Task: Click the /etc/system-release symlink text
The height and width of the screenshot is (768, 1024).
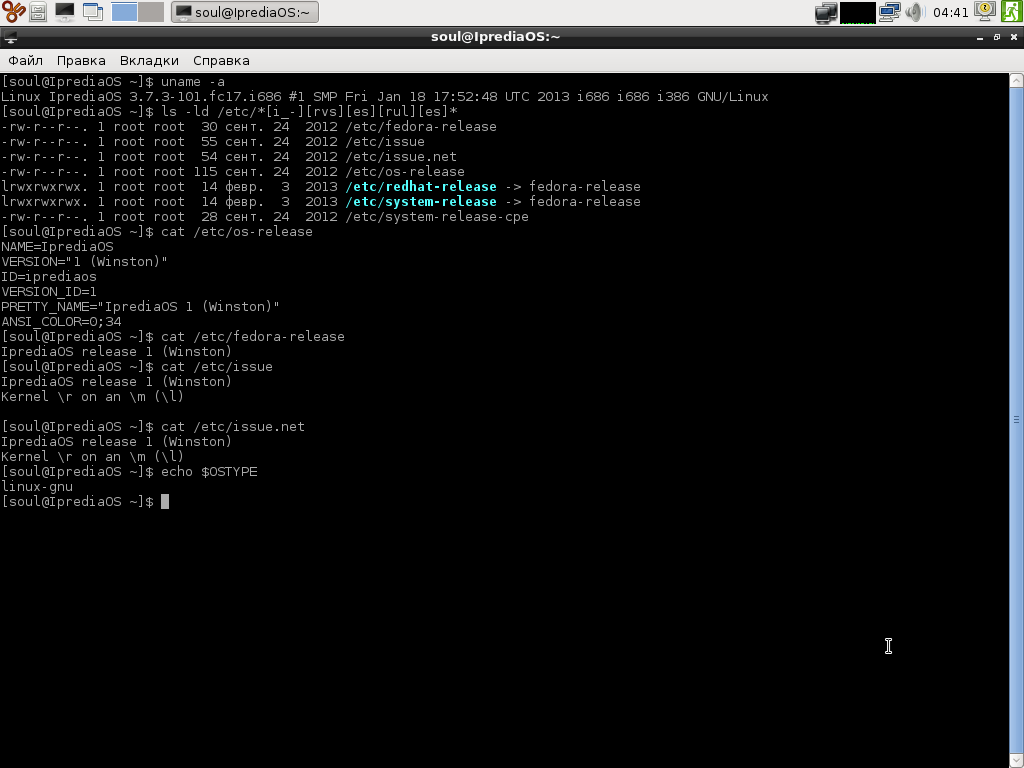Action: (x=421, y=202)
